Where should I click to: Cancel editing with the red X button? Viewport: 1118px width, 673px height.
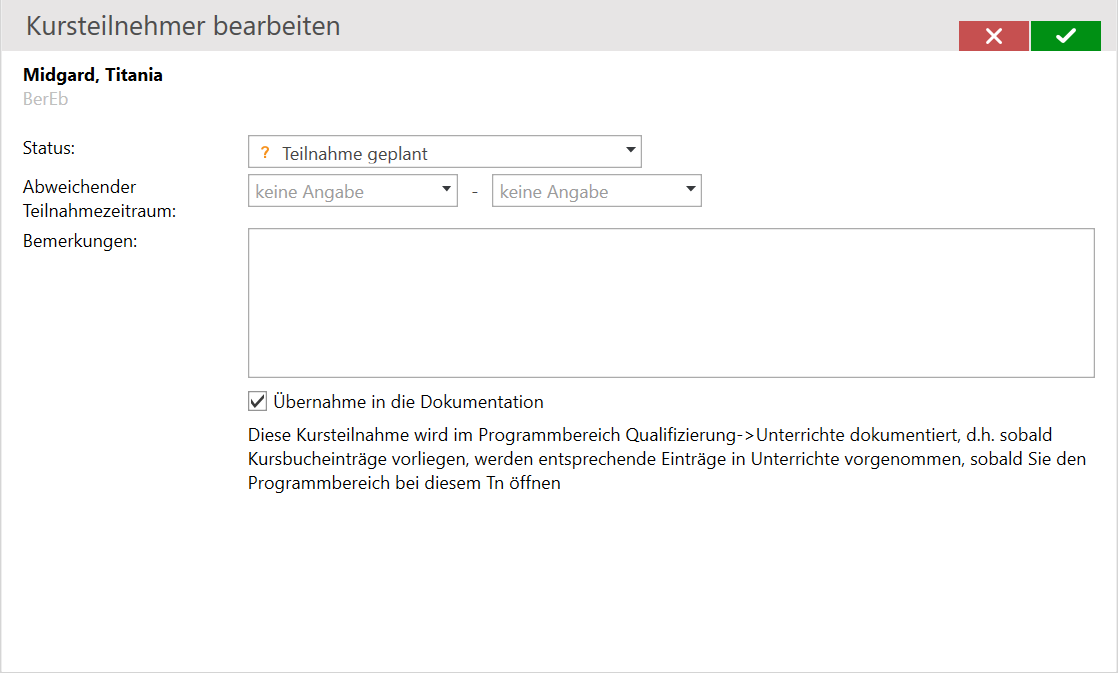pos(993,36)
